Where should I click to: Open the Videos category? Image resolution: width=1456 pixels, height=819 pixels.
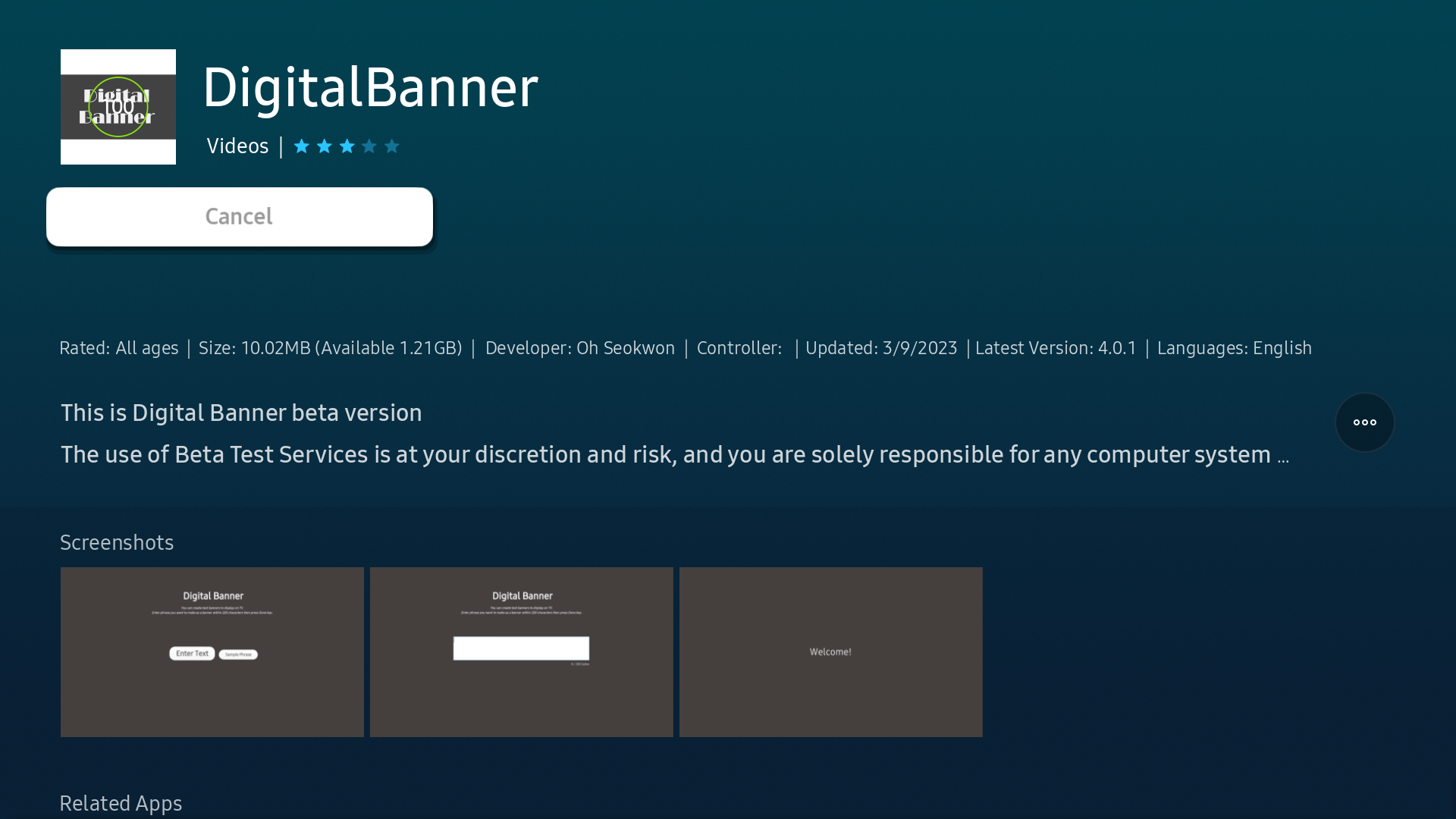237,146
